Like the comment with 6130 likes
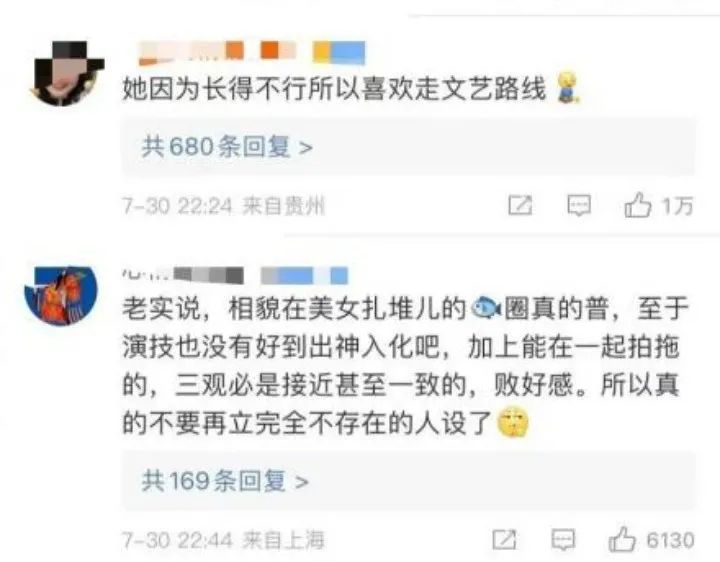 [622, 540]
